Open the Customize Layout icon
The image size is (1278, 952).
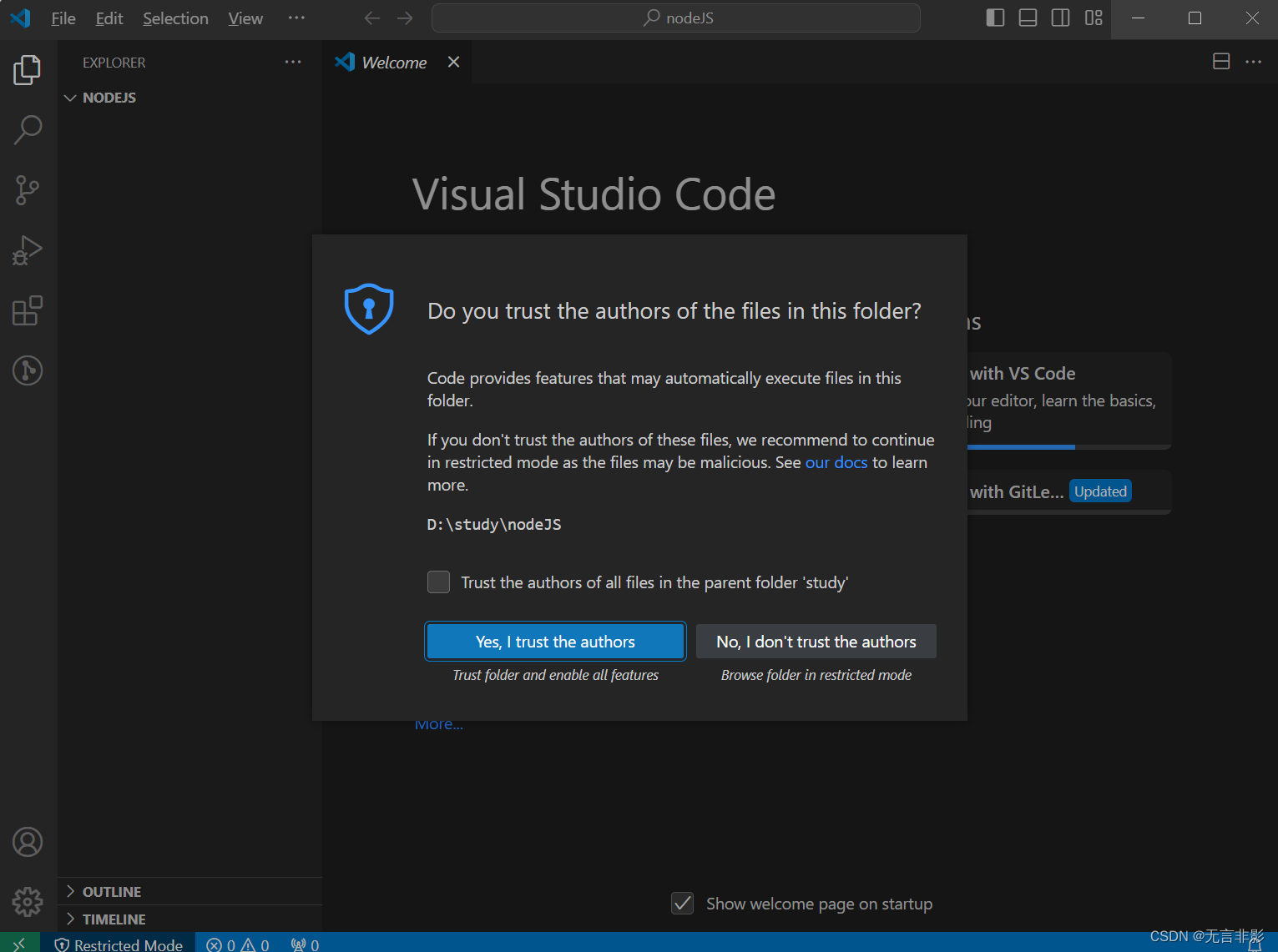[x=1094, y=18]
